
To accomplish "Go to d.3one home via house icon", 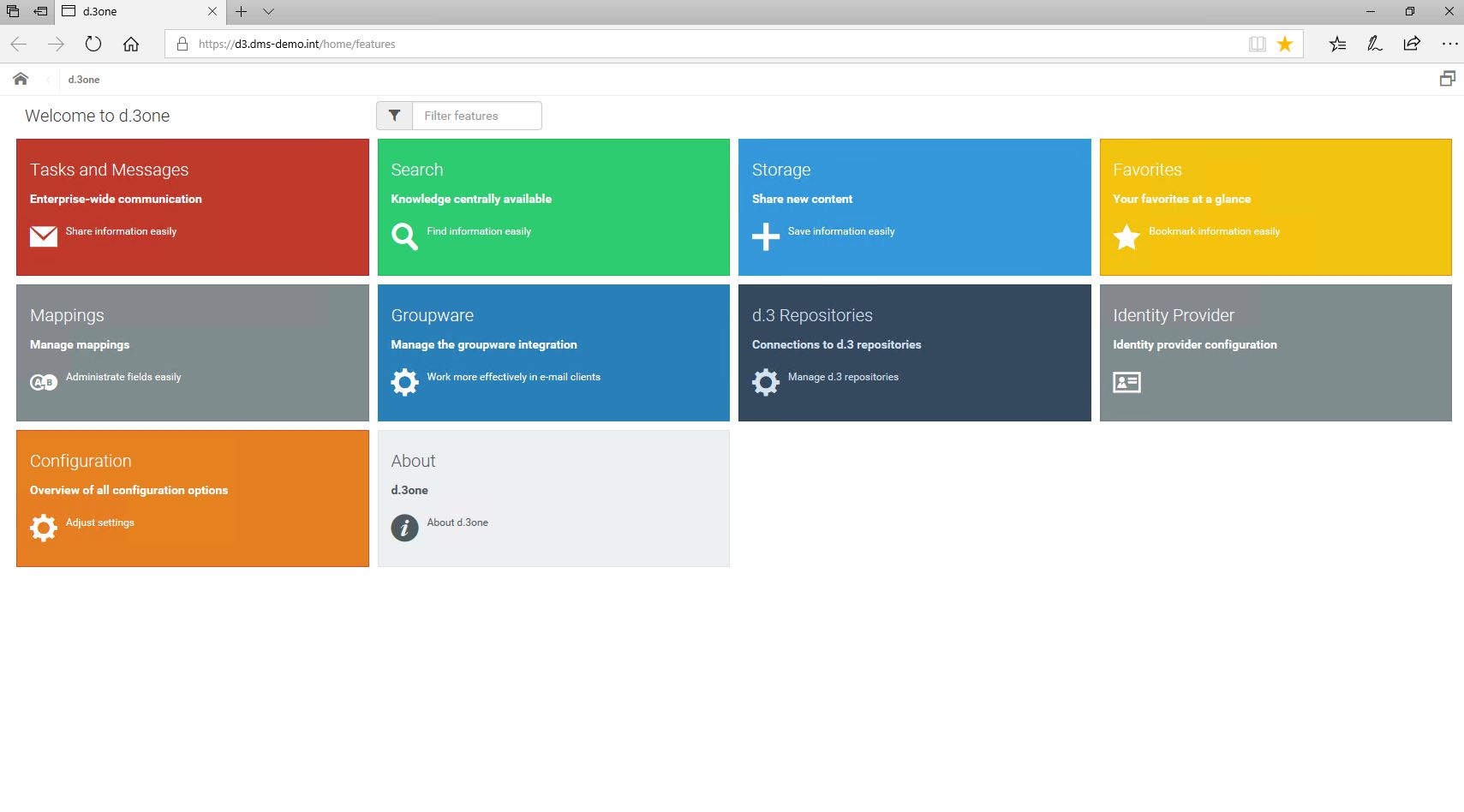I will 21,79.
